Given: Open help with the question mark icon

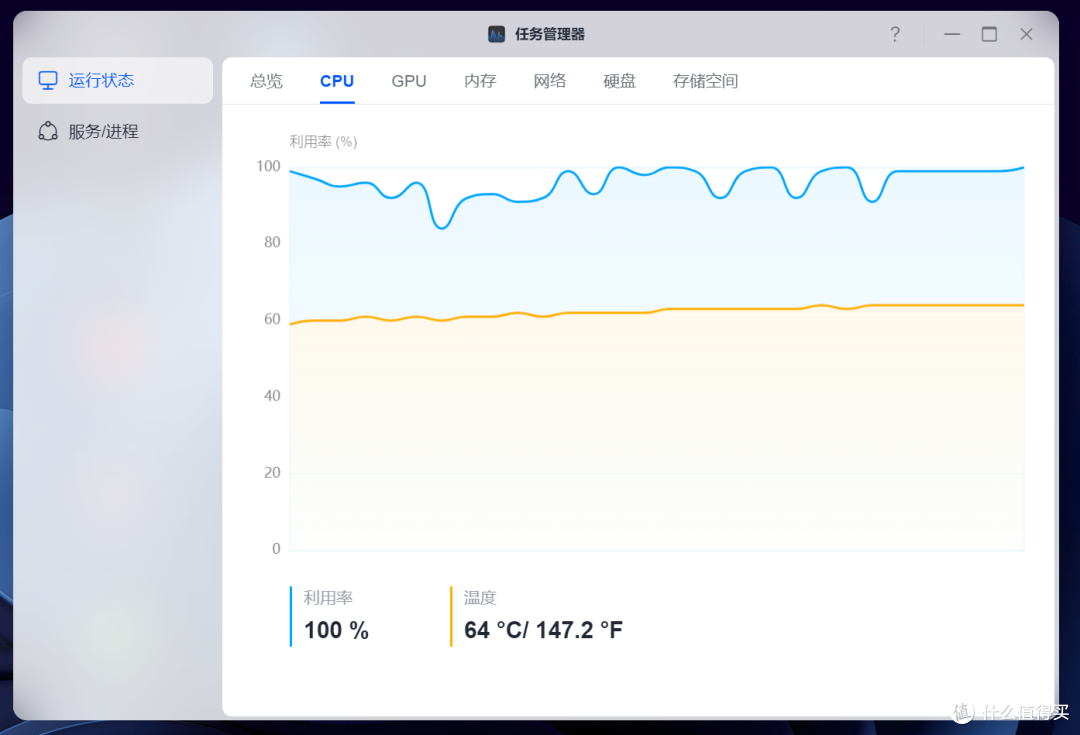Looking at the screenshot, I should point(895,34).
